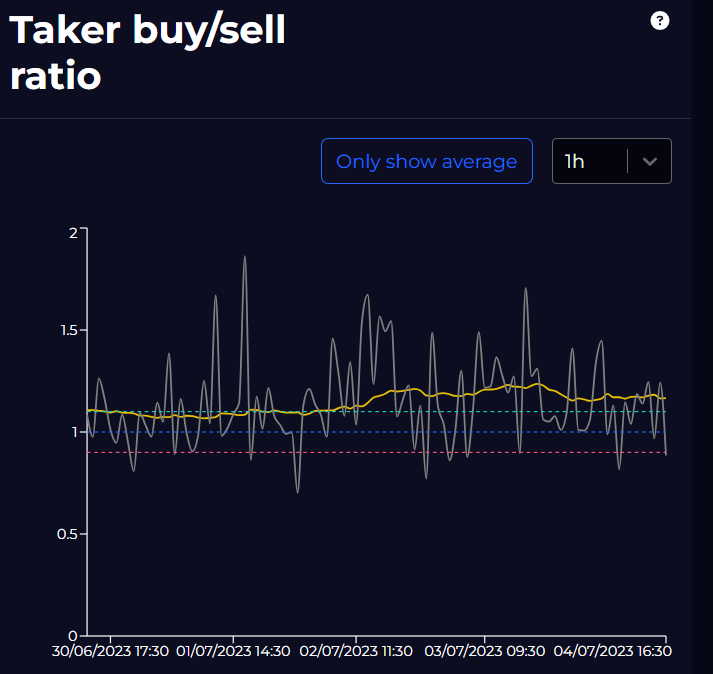Open the help question mark icon

[659, 20]
